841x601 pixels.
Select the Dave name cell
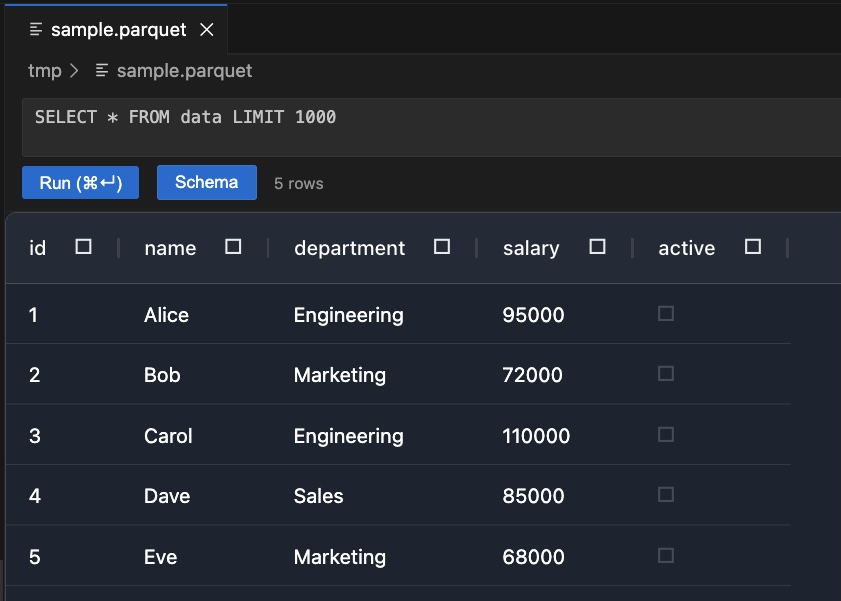click(x=167, y=496)
